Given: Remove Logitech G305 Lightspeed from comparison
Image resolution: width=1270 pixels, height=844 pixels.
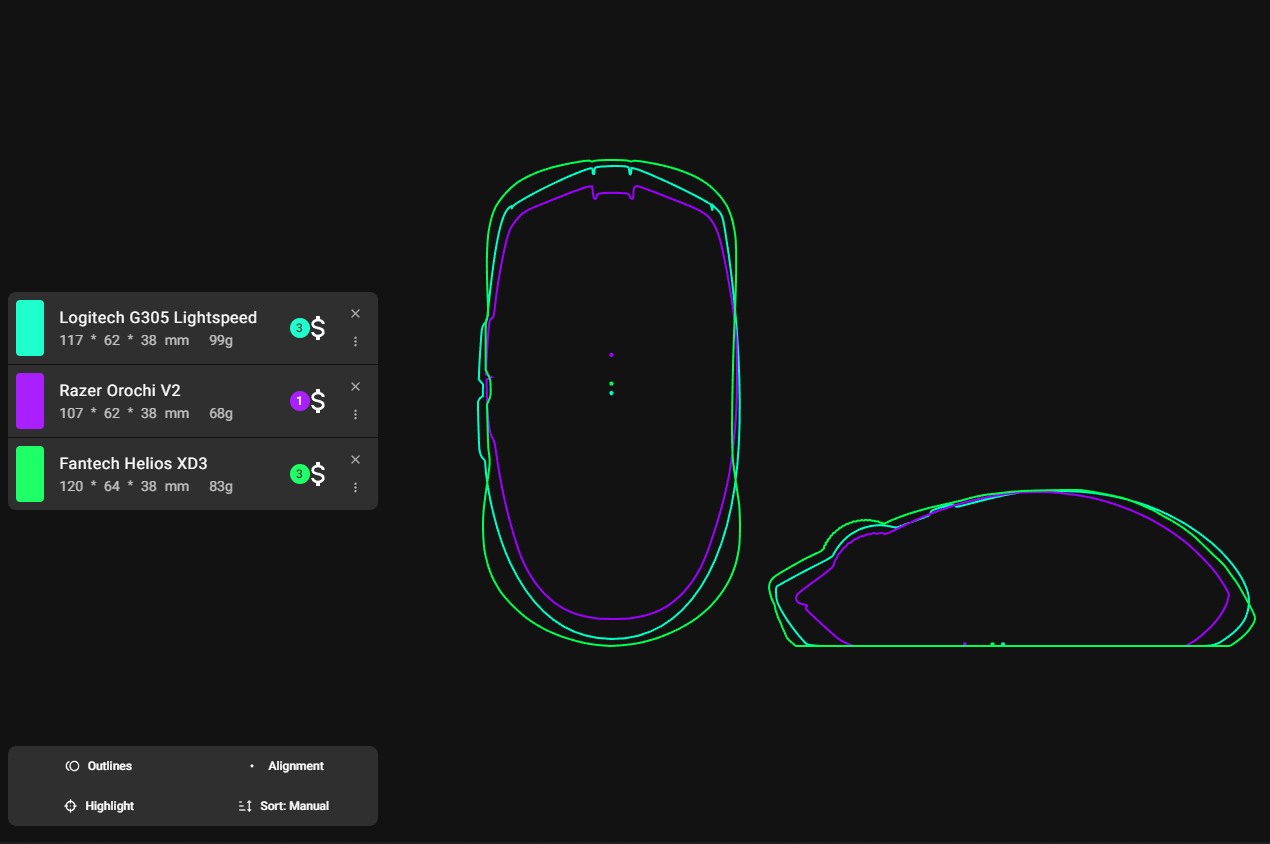Looking at the screenshot, I should [x=355, y=314].
